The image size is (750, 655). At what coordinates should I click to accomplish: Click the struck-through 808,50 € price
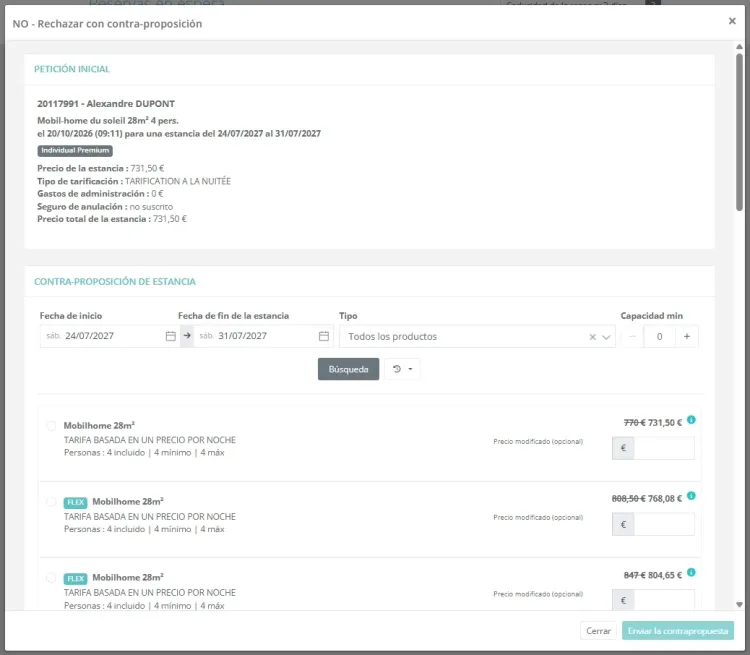click(x=629, y=499)
